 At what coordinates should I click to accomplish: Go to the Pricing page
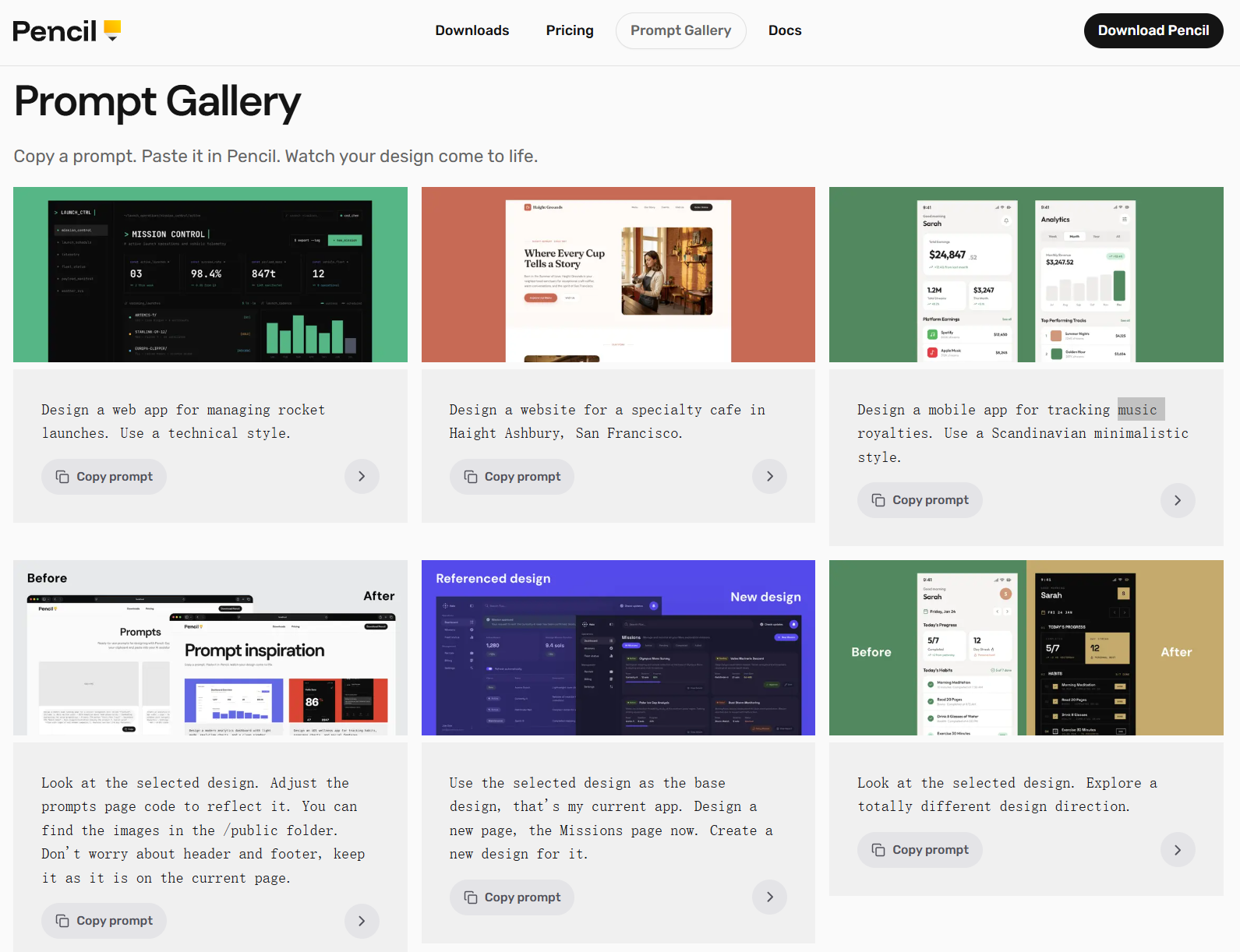pyautogui.click(x=569, y=30)
